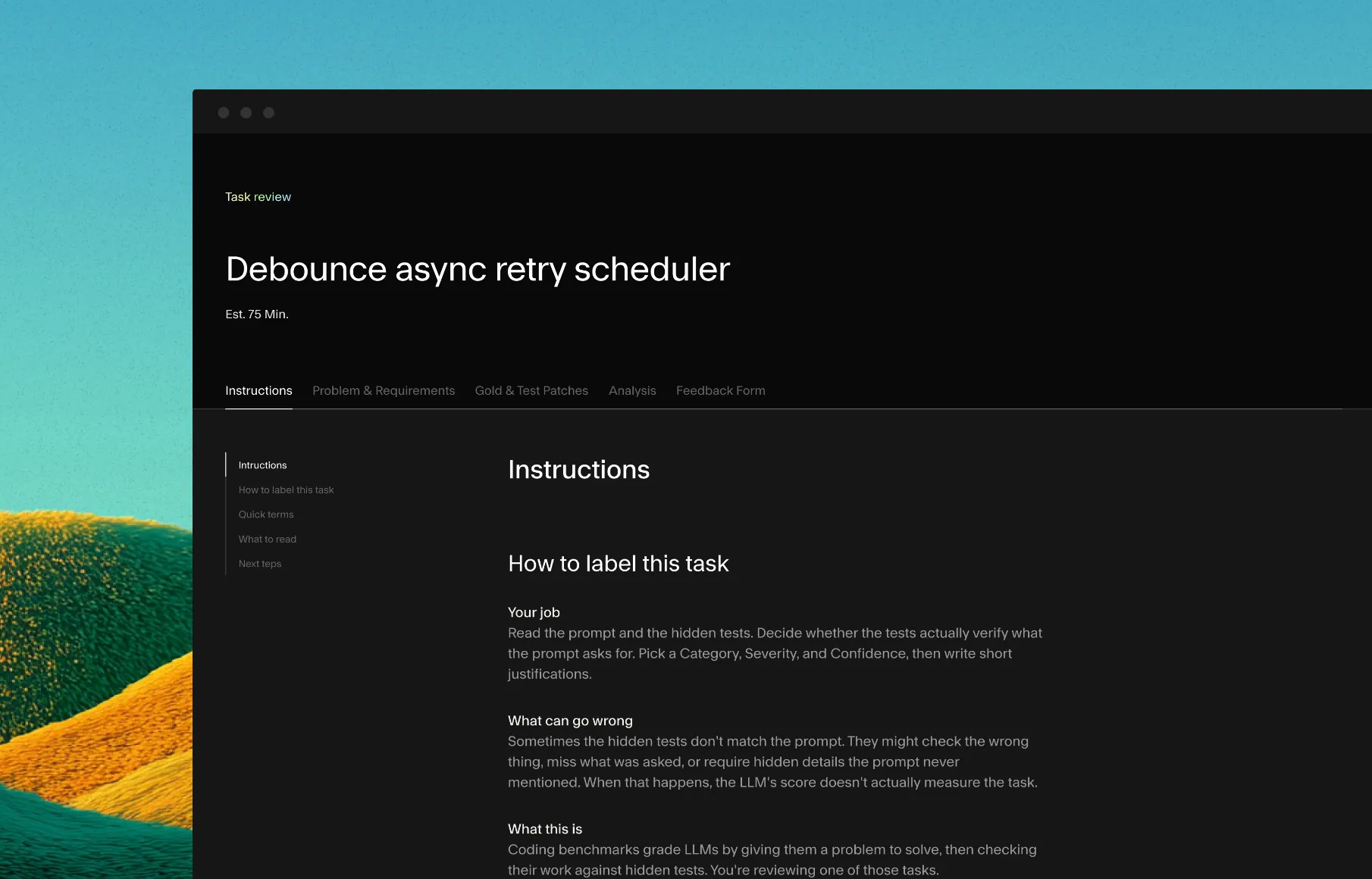This screenshot has height=879, width=1372.
Task: Click the first window control dot
Action: pyautogui.click(x=224, y=113)
